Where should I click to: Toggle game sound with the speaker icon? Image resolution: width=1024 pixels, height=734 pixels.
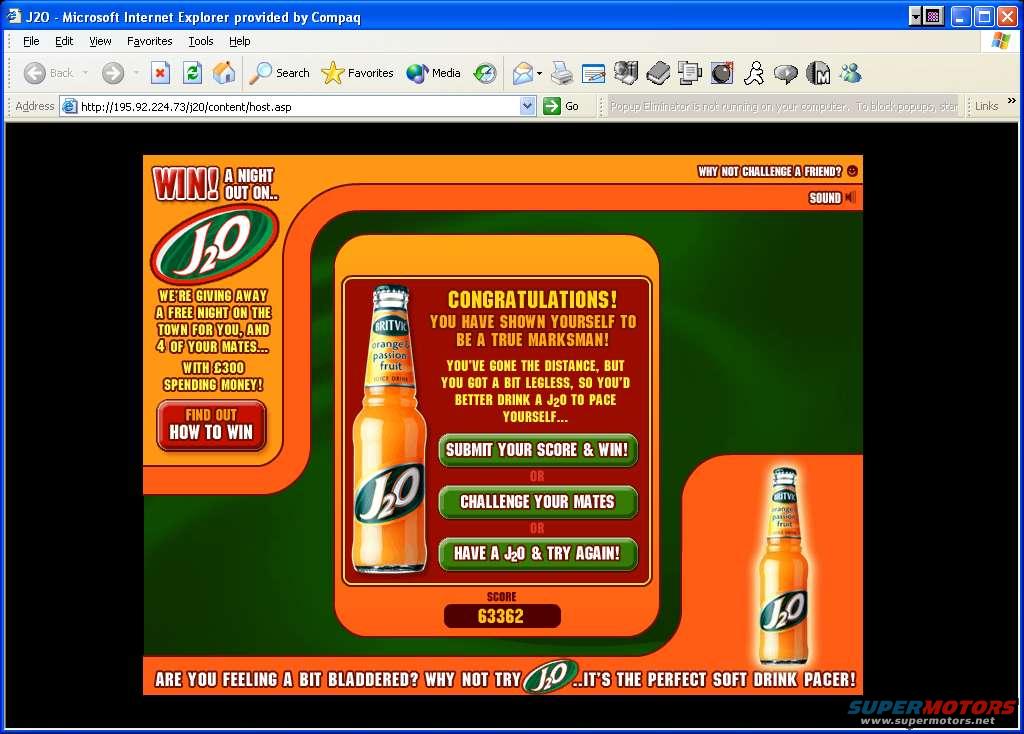[x=850, y=198]
